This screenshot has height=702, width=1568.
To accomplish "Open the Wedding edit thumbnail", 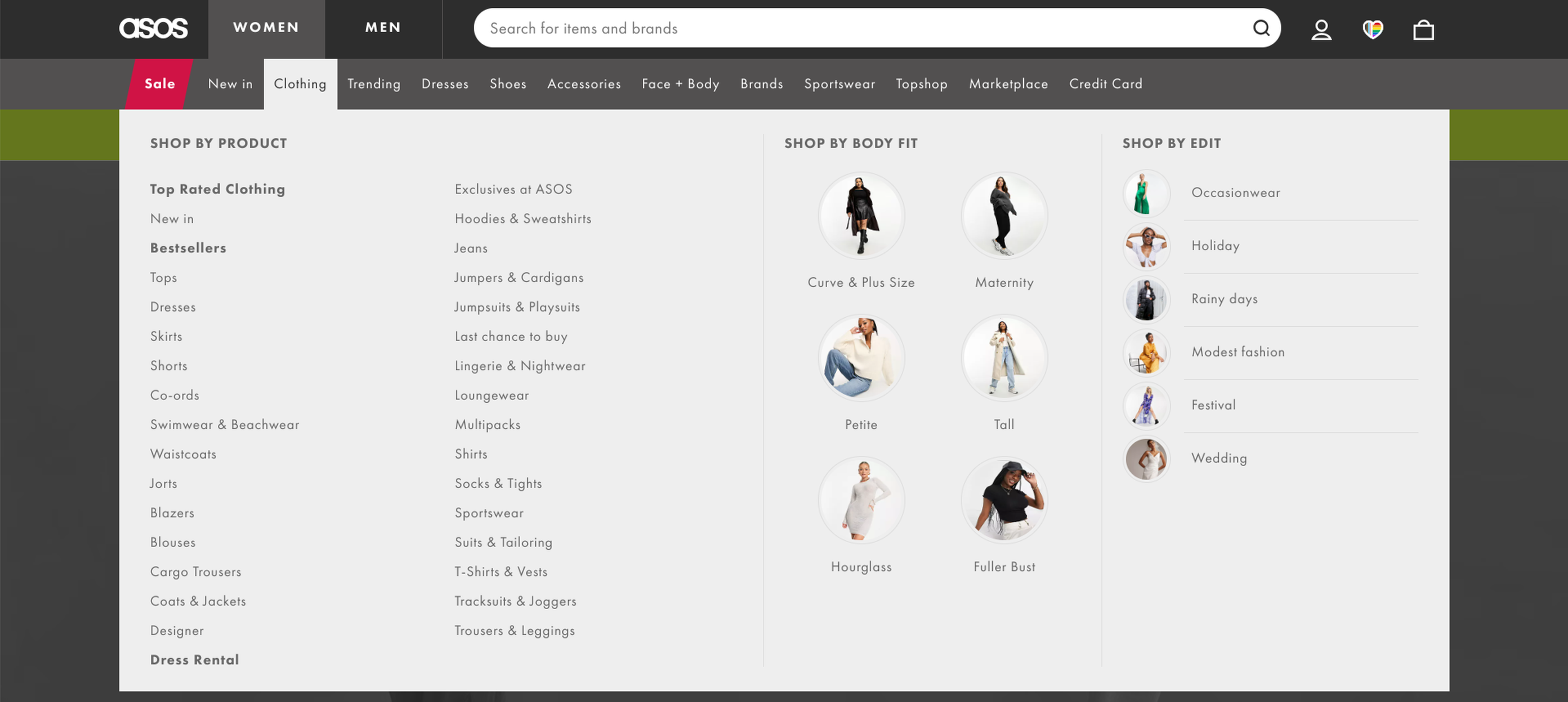I will [x=1146, y=459].
